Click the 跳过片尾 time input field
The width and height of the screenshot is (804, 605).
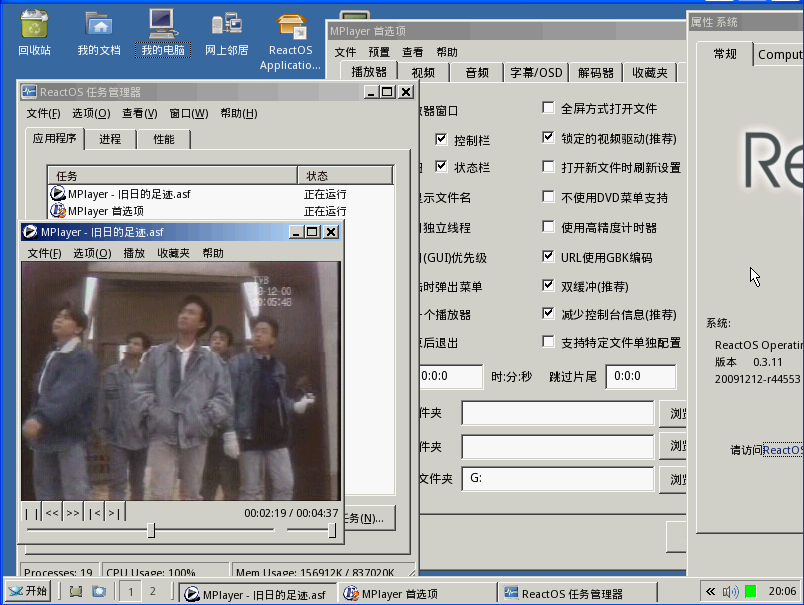[x=640, y=377]
